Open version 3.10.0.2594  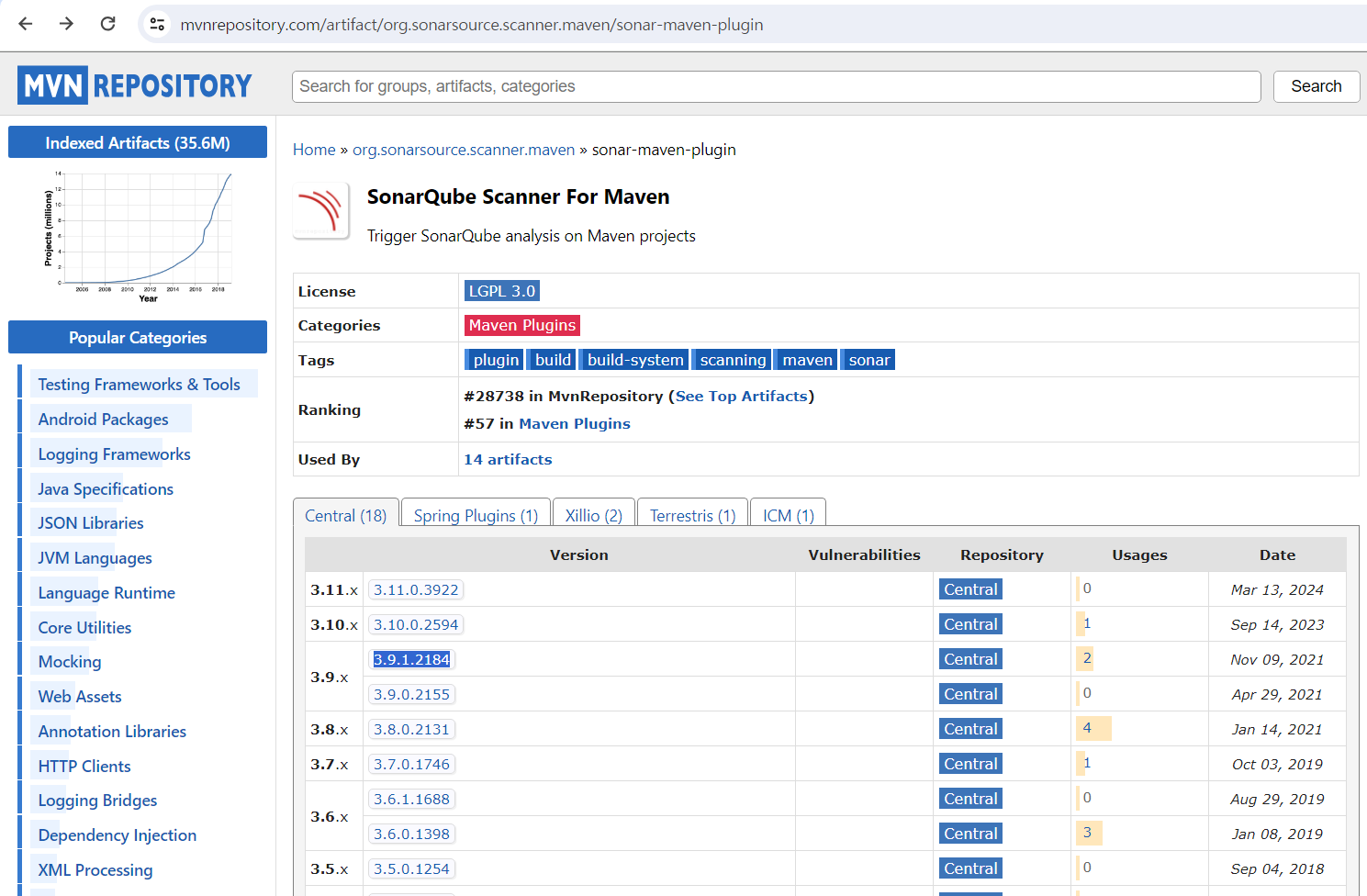pyautogui.click(x=416, y=624)
